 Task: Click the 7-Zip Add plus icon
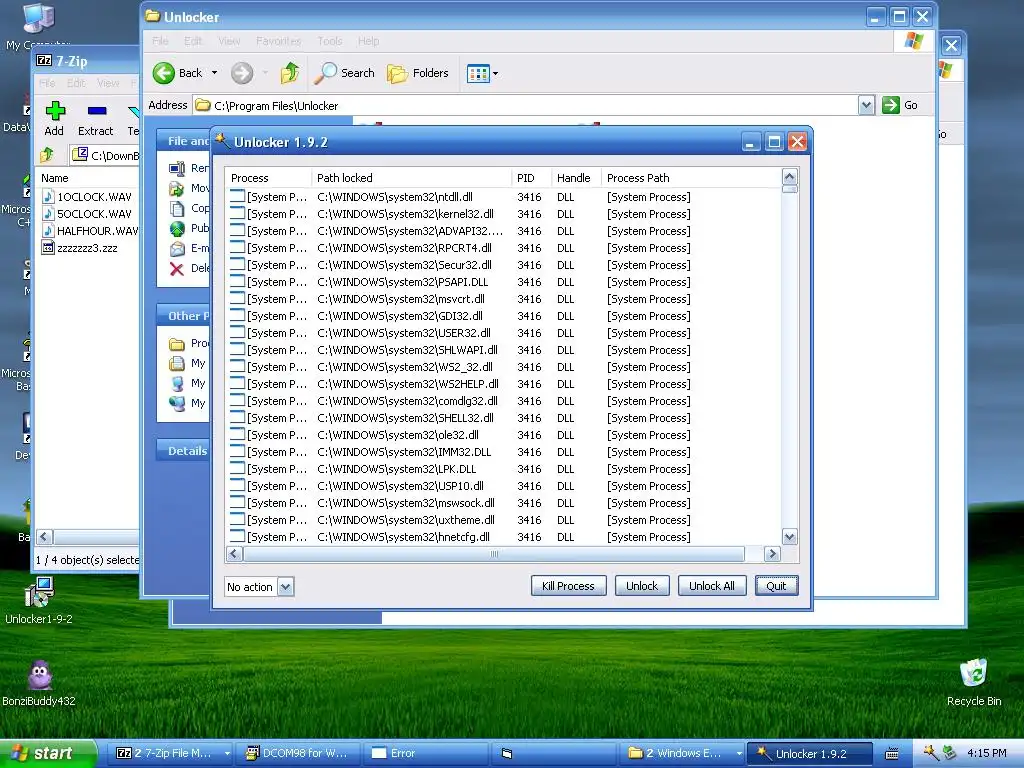tap(55, 110)
